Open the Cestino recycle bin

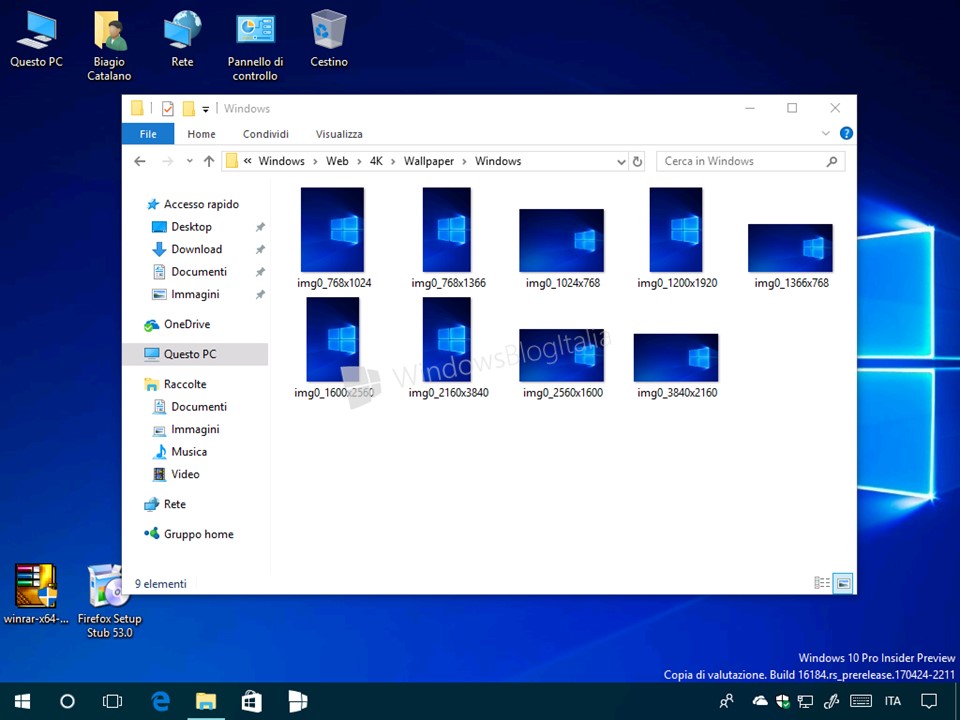(329, 38)
